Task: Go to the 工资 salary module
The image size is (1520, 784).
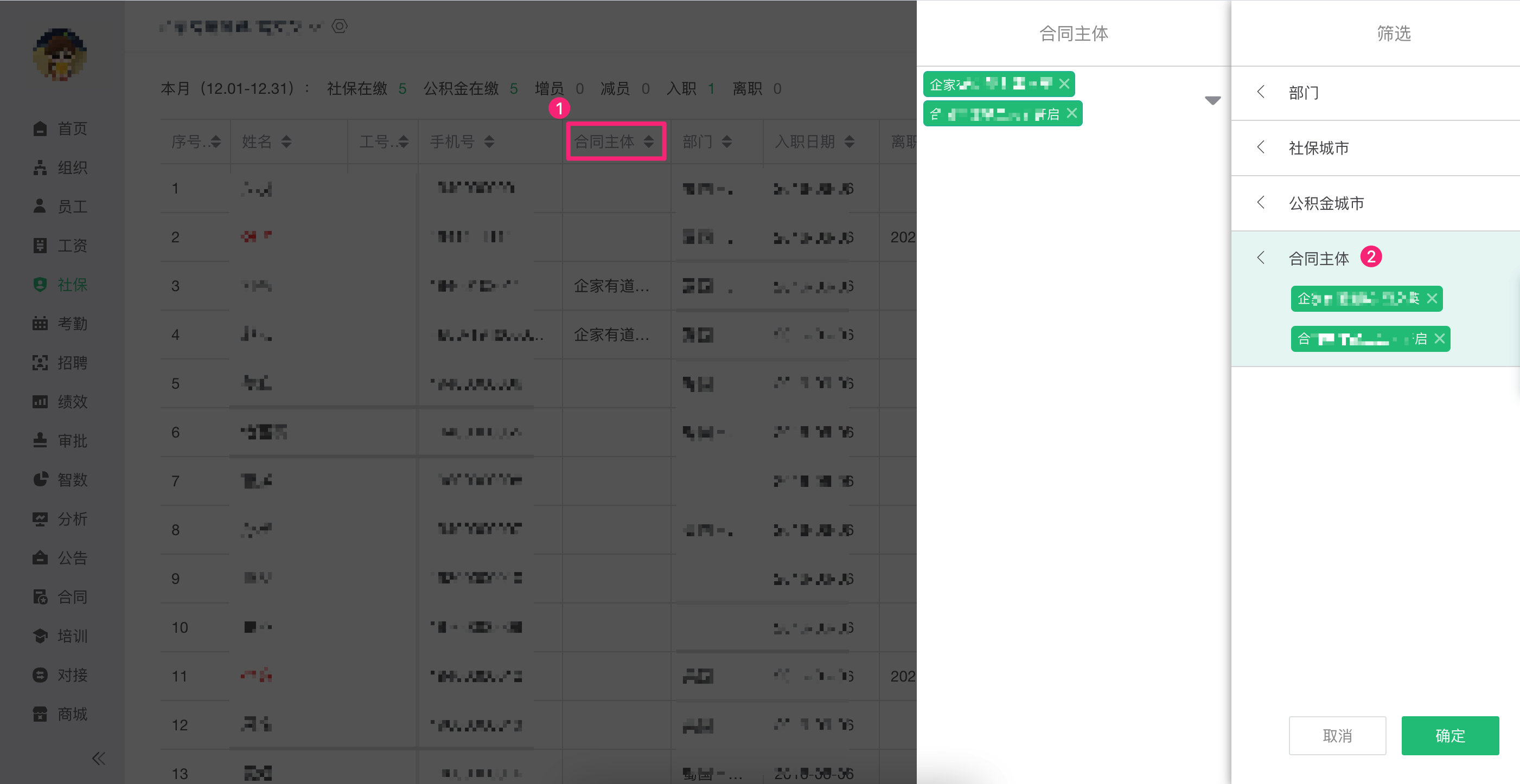Action: point(72,246)
